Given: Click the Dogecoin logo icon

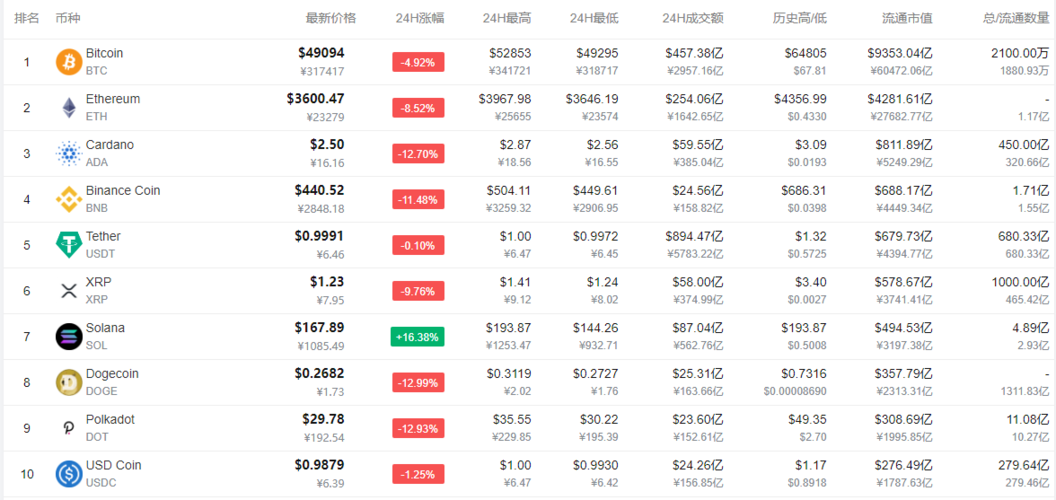Looking at the screenshot, I should coord(69,382).
